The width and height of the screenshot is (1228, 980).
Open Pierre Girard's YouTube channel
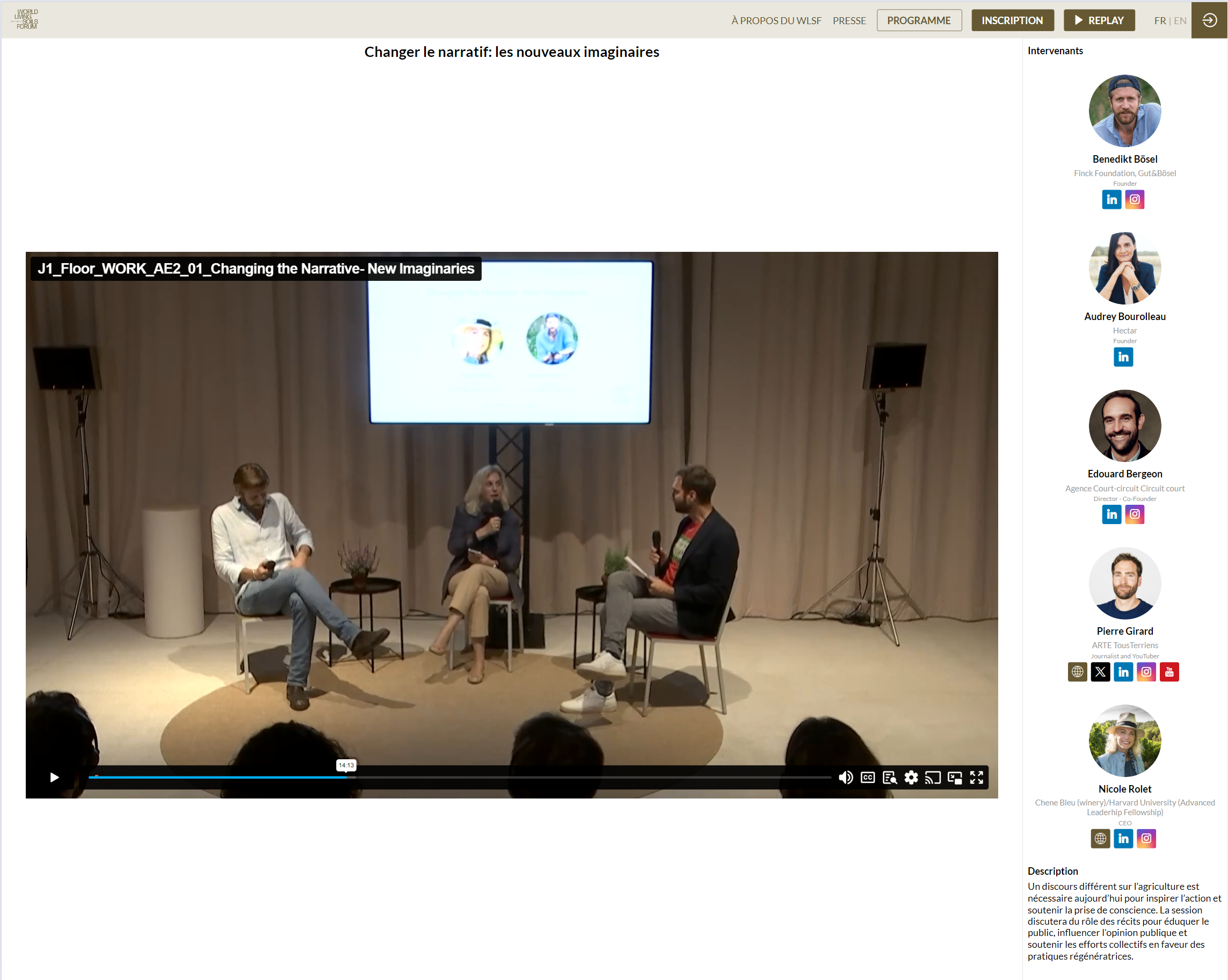pos(1169,672)
